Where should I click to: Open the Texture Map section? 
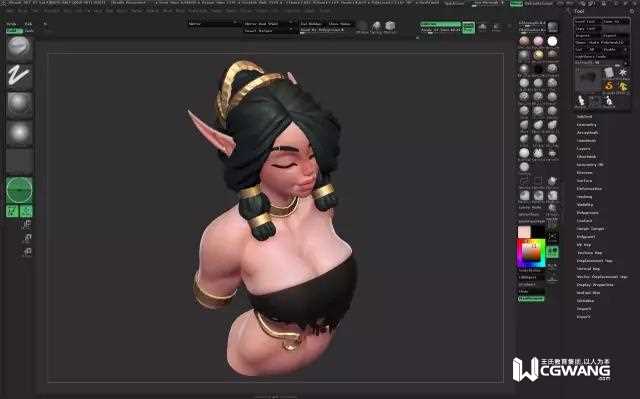(589, 253)
